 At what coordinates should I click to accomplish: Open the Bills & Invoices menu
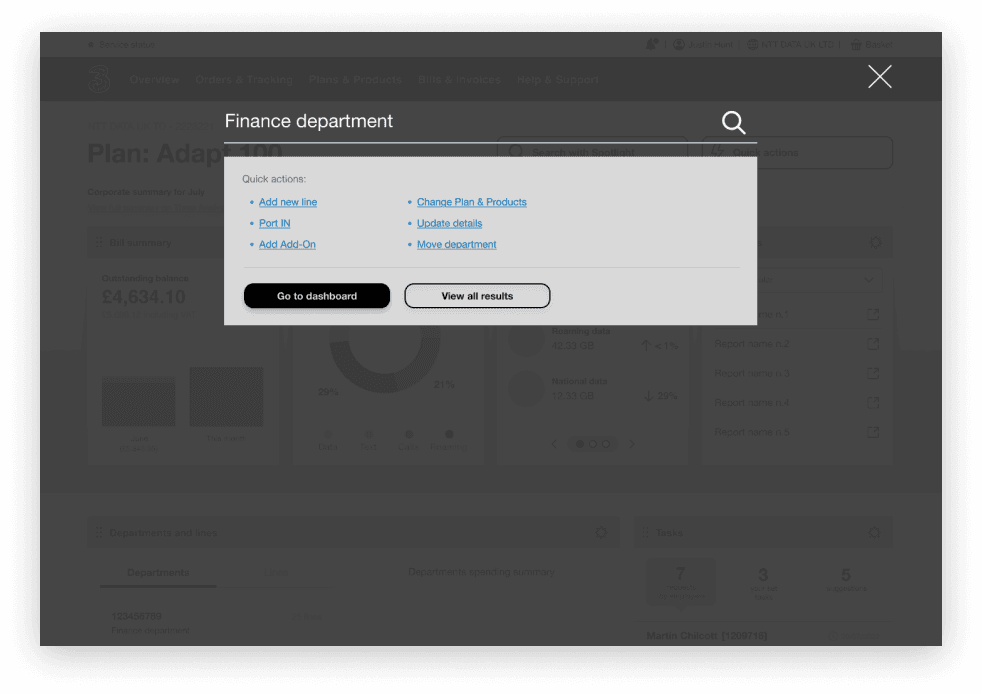point(459,80)
